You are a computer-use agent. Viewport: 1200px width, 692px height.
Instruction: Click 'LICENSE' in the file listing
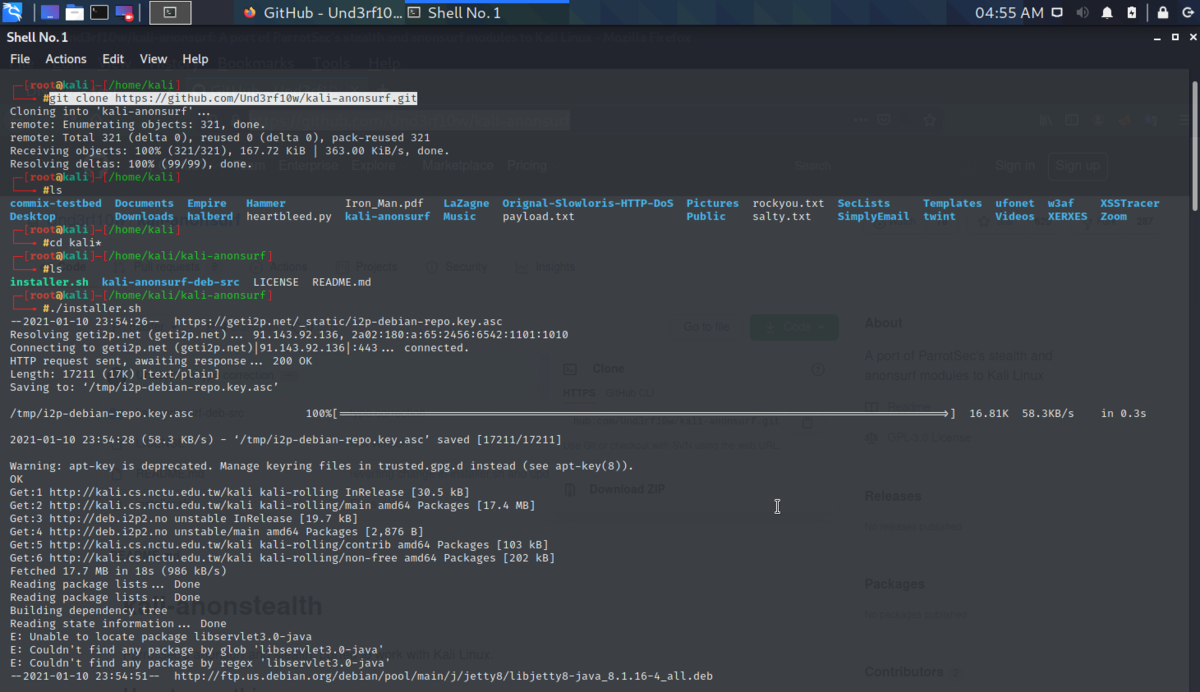click(275, 282)
